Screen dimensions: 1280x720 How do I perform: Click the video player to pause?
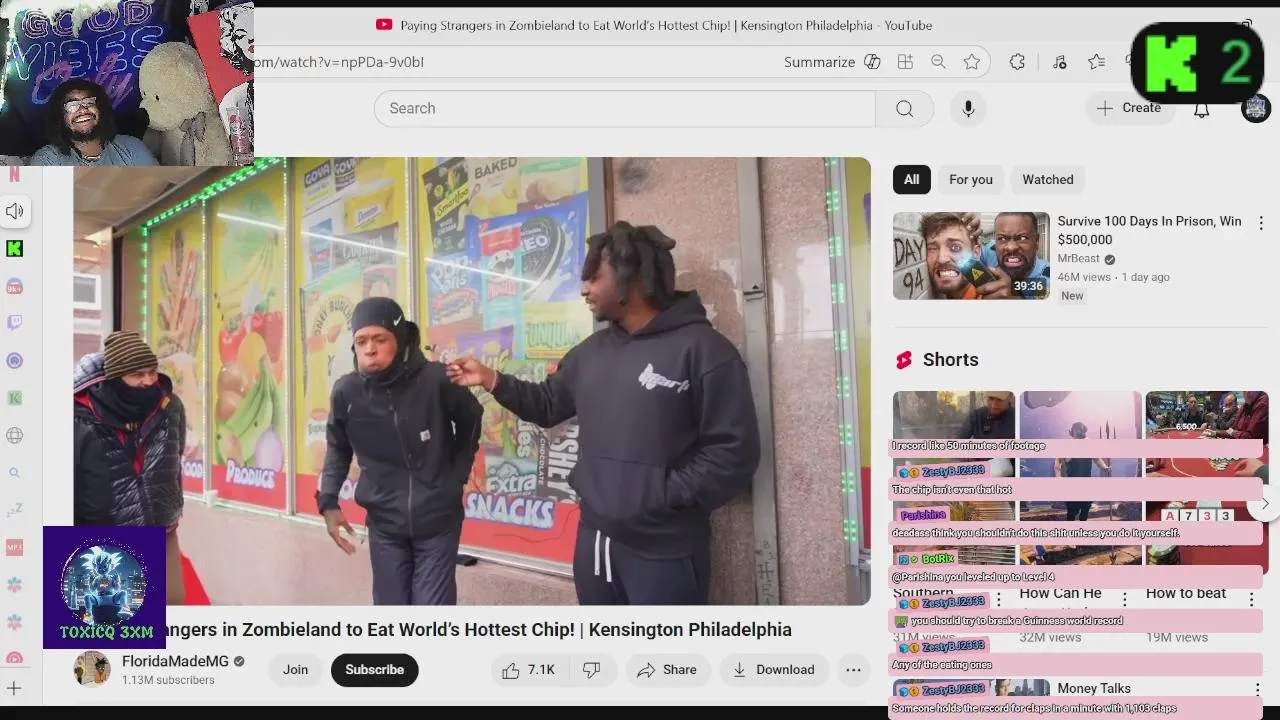tap(472, 381)
